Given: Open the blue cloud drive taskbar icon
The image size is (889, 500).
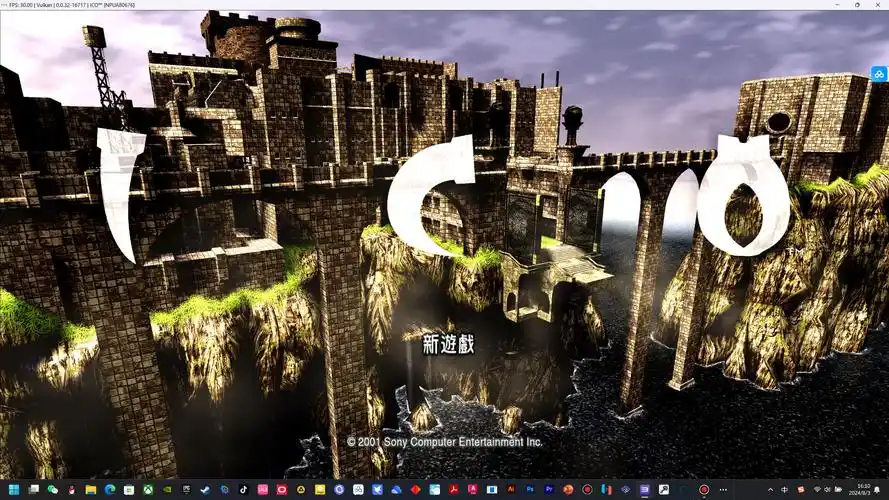Looking at the screenshot, I should (x=396, y=489).
